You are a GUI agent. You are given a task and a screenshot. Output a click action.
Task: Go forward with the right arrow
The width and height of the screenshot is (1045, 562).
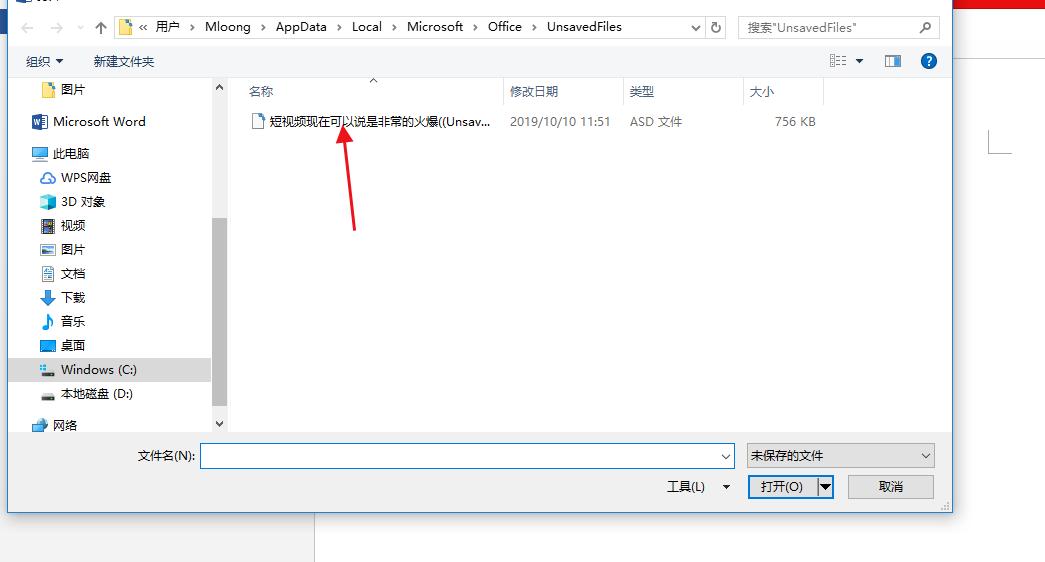pyautogui.click(x=57, y=27)
